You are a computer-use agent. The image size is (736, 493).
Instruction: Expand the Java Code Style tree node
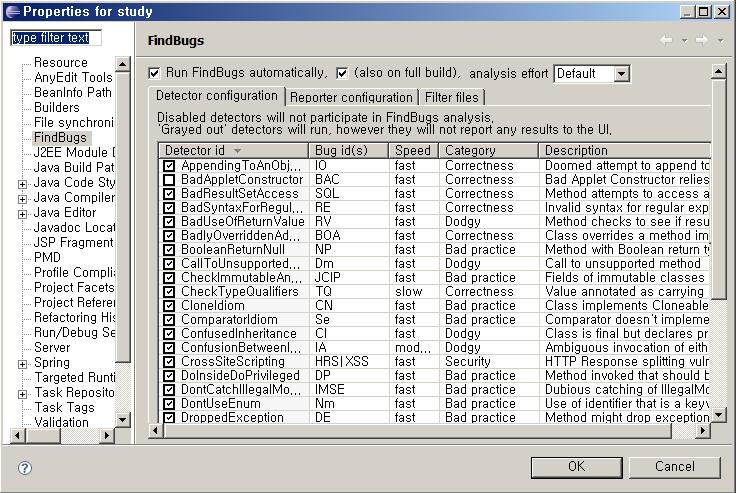tap(22, 184)
